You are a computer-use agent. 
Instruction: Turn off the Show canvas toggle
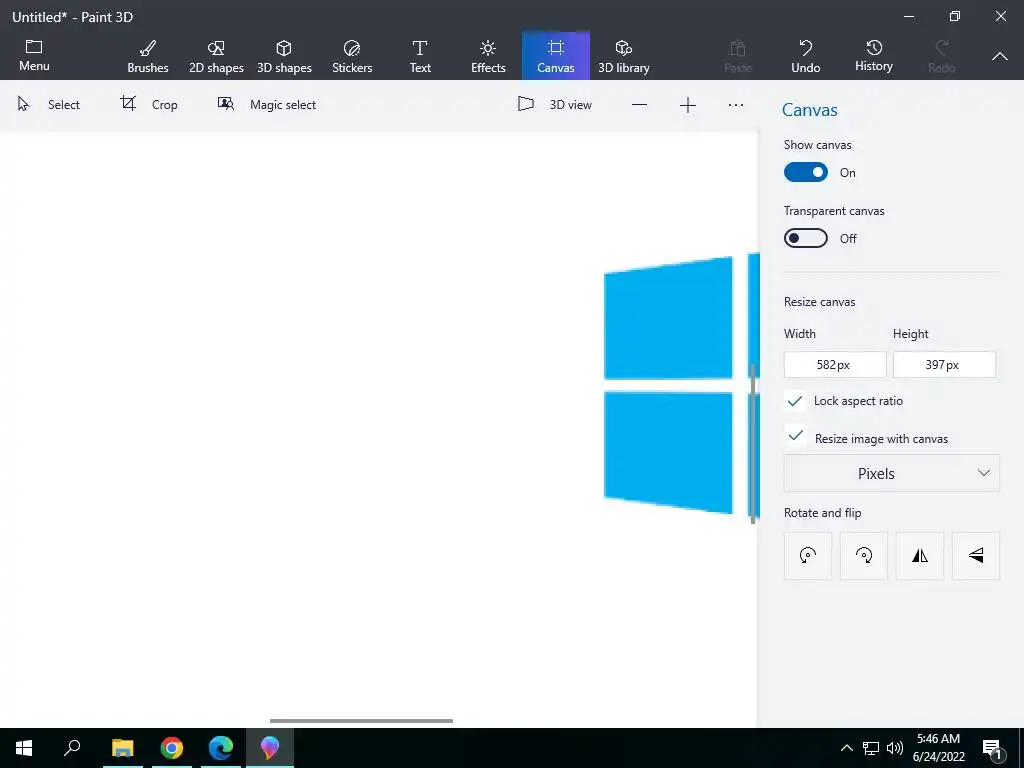click(x=806, y=172)
